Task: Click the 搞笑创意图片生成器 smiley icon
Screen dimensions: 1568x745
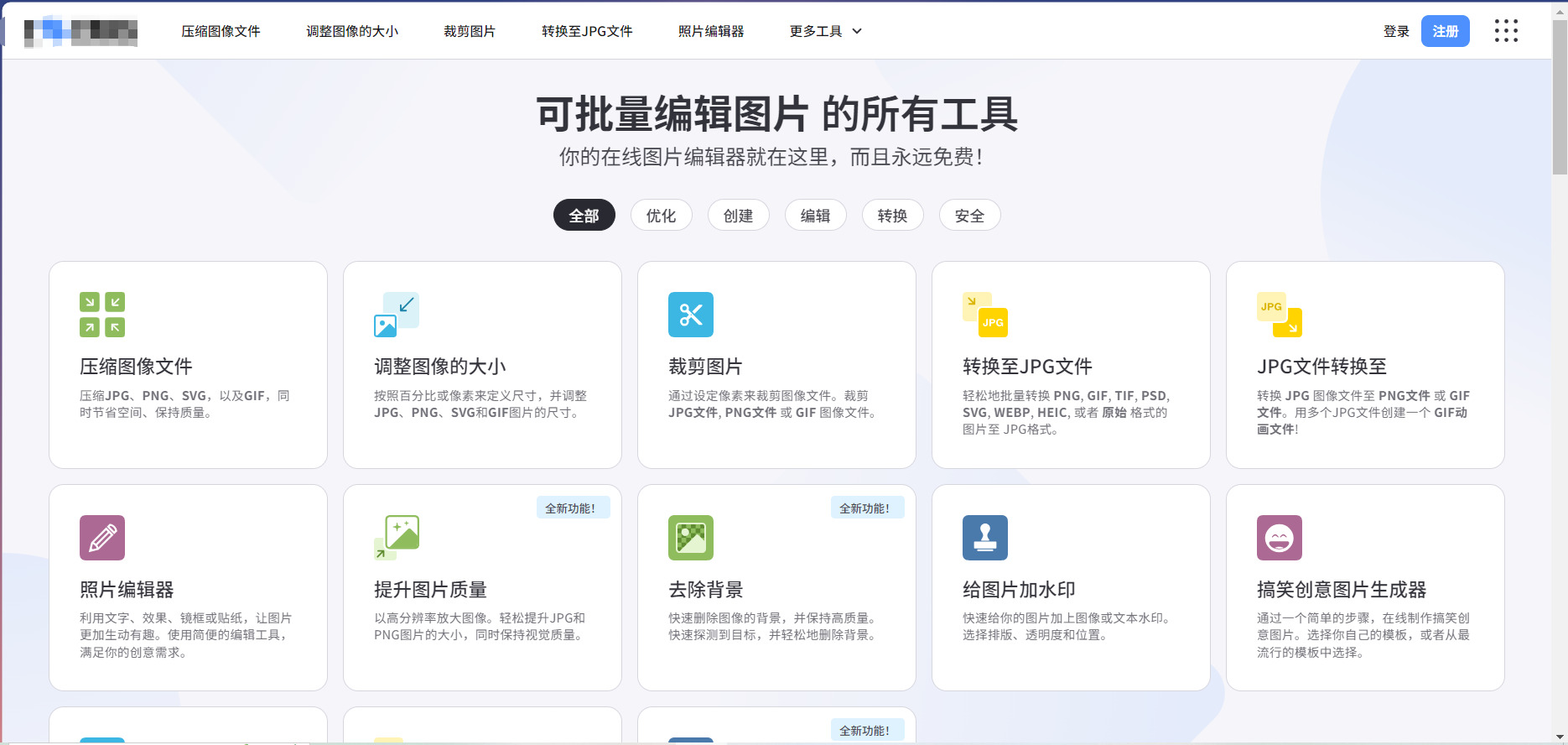Action: tap(1280, 538)
